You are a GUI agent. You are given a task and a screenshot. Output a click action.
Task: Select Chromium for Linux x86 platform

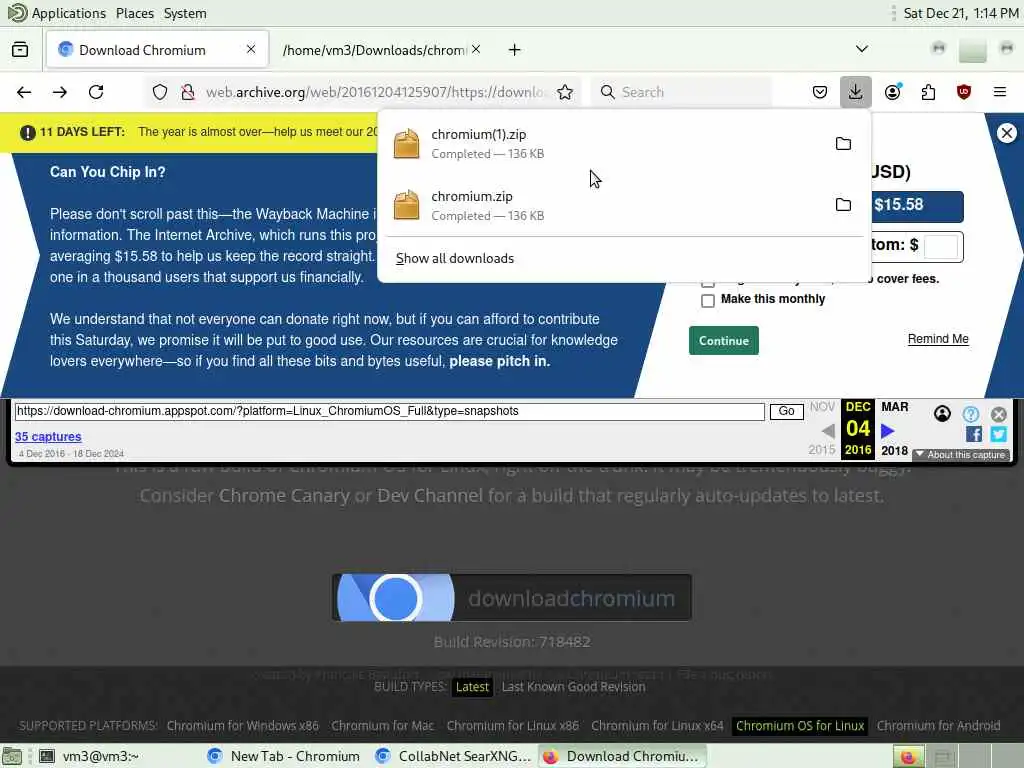[x=513, y=726]
